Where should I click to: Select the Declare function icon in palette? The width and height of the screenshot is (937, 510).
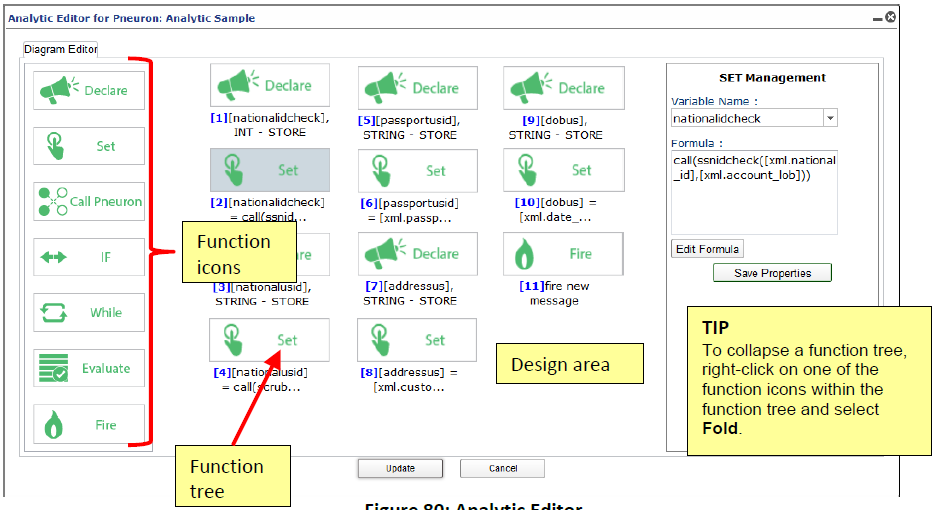pyautogui.click(x=88, y=90)
